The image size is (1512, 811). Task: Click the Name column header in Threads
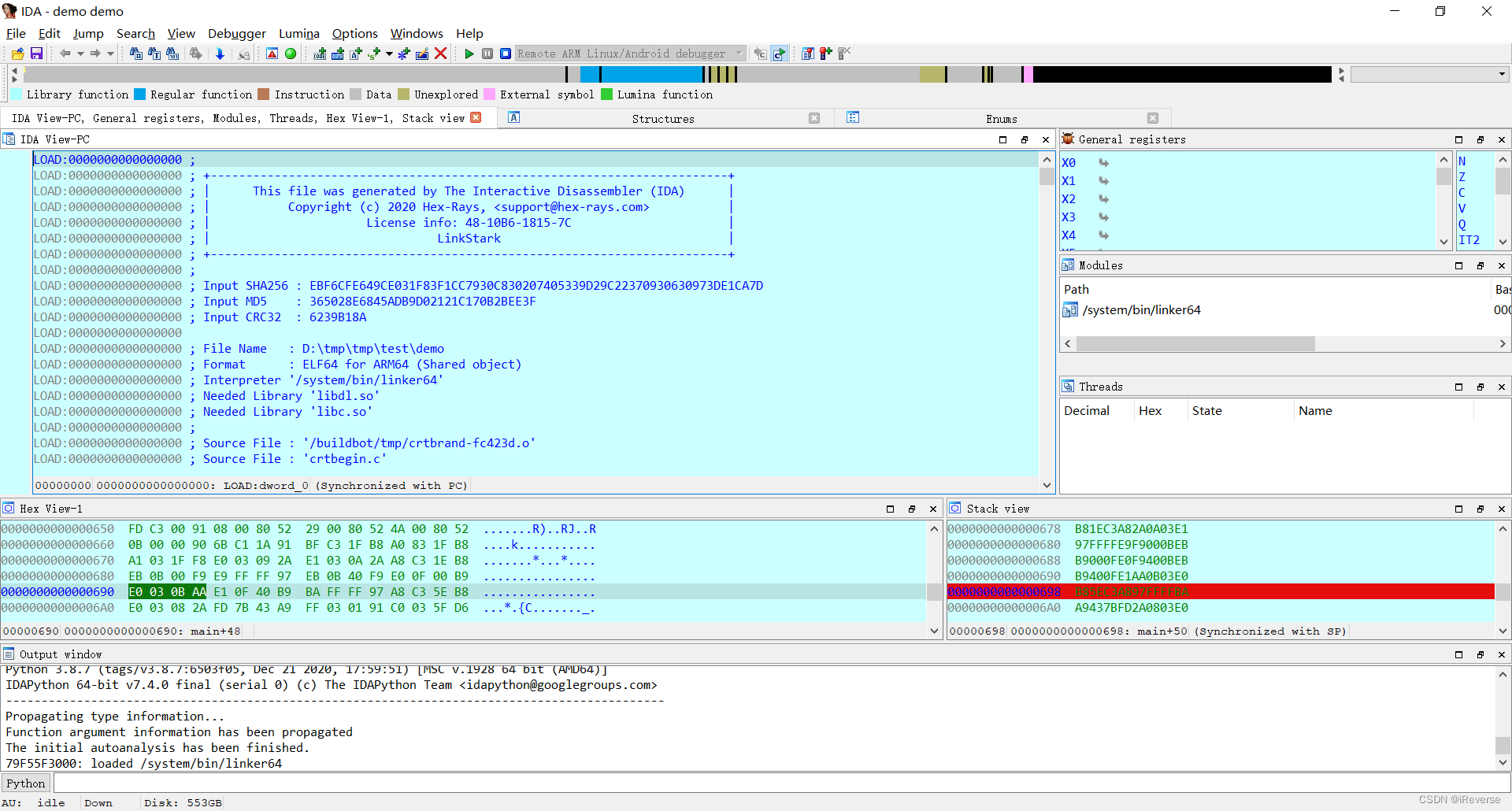[x=1315, y=411]
